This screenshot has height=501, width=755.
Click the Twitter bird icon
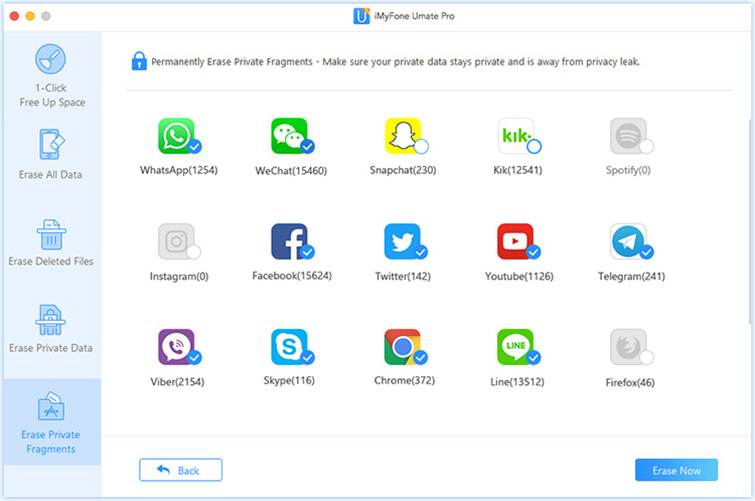[x=403, y=241]
